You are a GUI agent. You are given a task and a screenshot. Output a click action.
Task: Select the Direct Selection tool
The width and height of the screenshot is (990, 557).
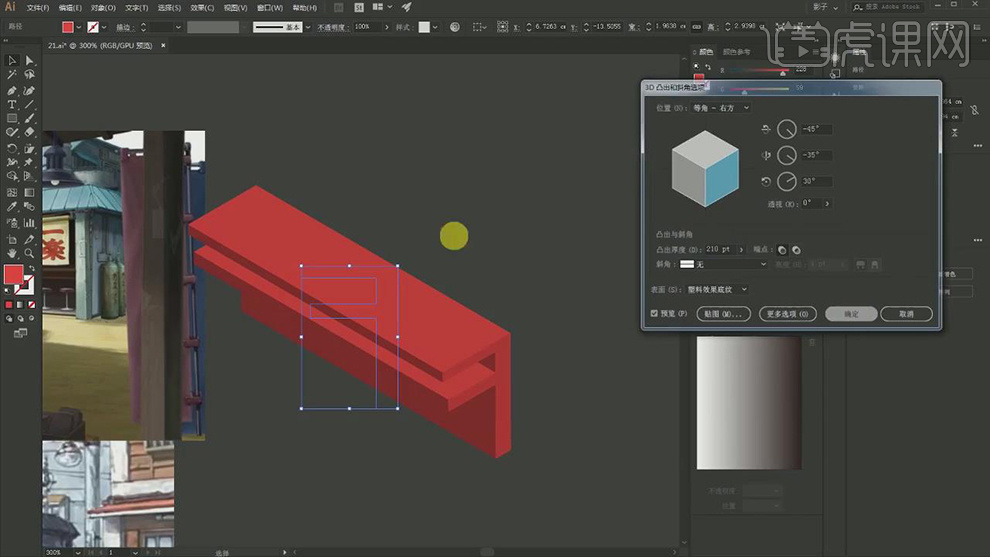29,61
